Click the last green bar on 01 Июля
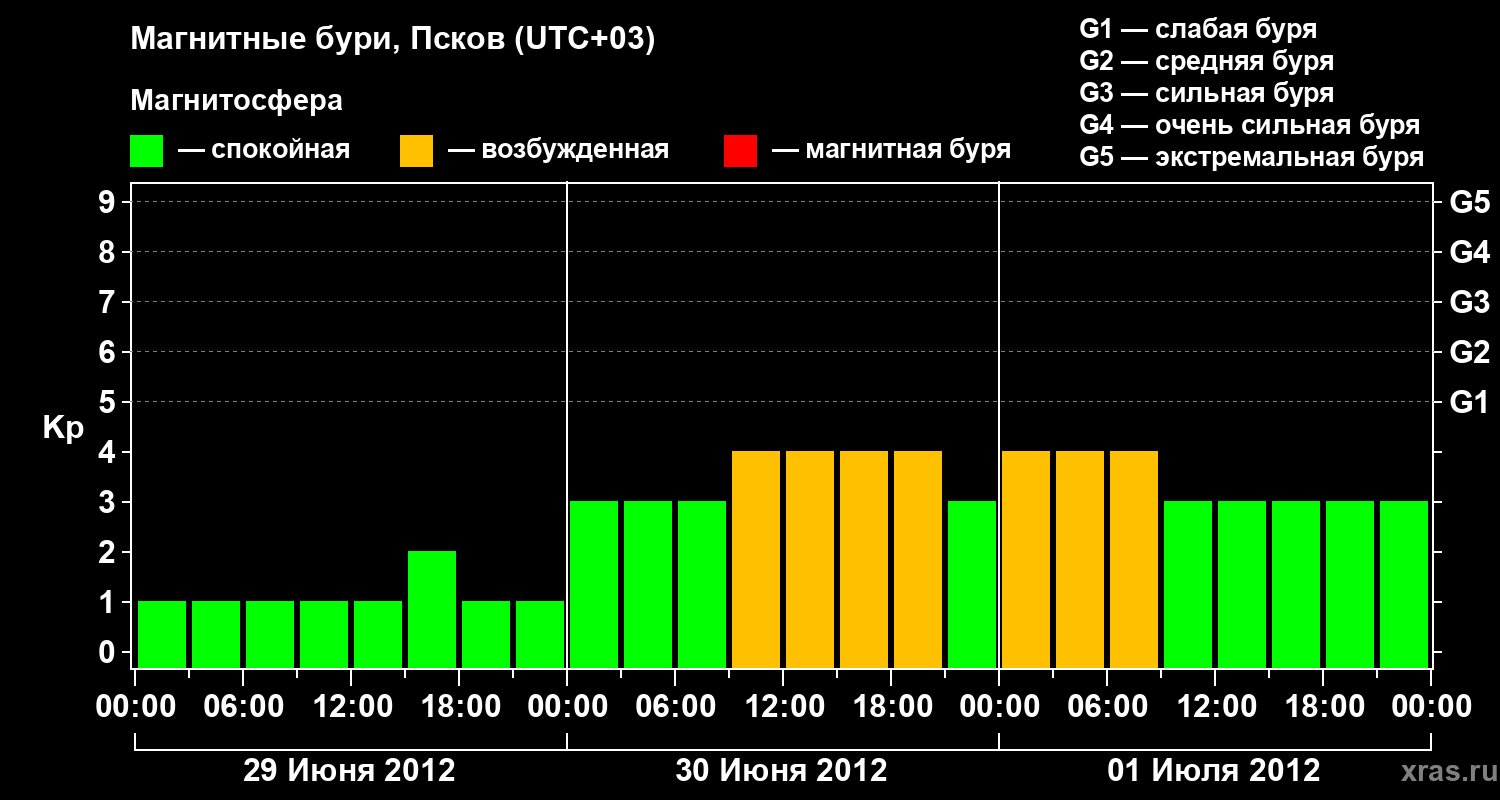The image size is (1500, 800). (1404, 584)
